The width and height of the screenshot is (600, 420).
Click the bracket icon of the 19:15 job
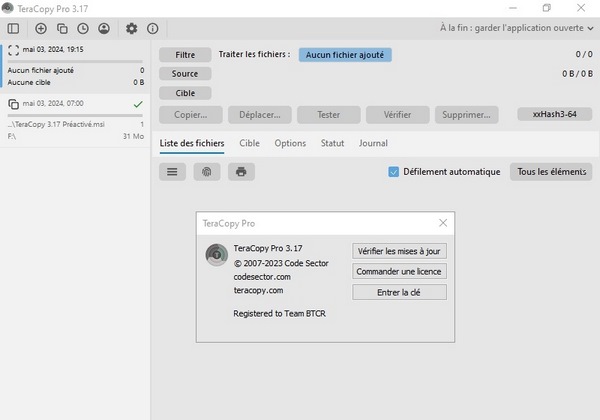tap(13, 50)
